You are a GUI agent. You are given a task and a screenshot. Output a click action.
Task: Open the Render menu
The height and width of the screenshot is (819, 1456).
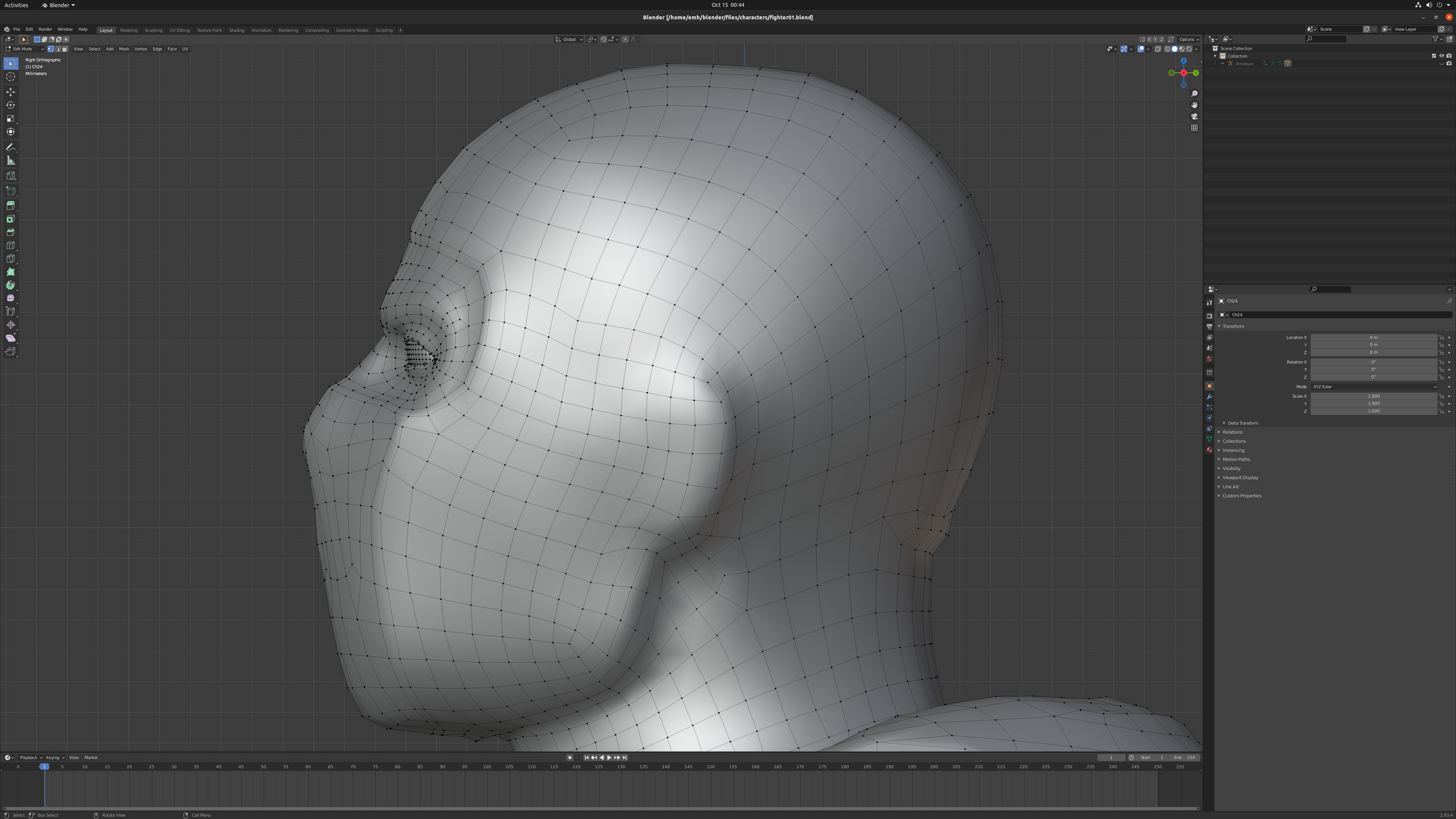[x=45, y=30]
